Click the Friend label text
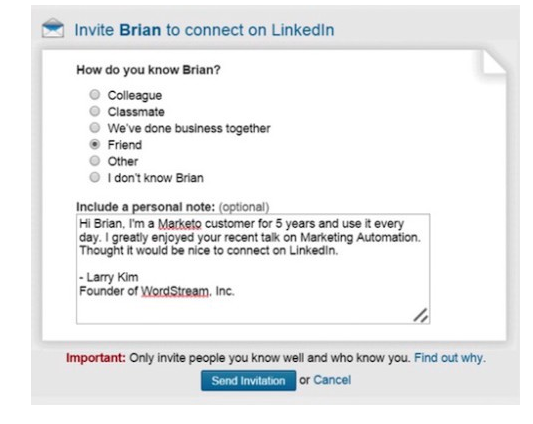Viewport: 533px width, 424px height. pyautogui.click(x=125, y=145)
